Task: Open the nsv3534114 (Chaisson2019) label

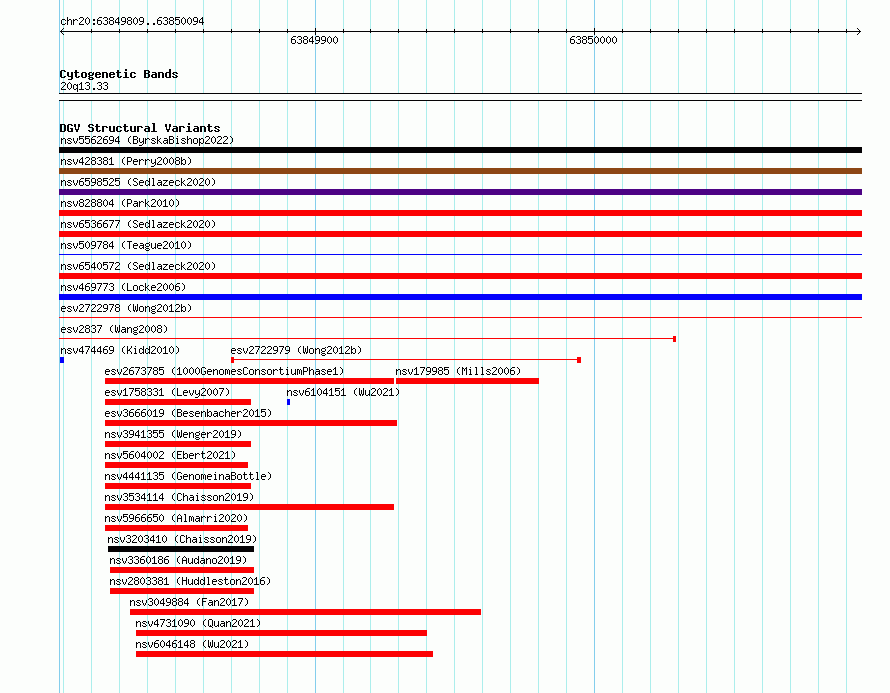Action: 179,497
